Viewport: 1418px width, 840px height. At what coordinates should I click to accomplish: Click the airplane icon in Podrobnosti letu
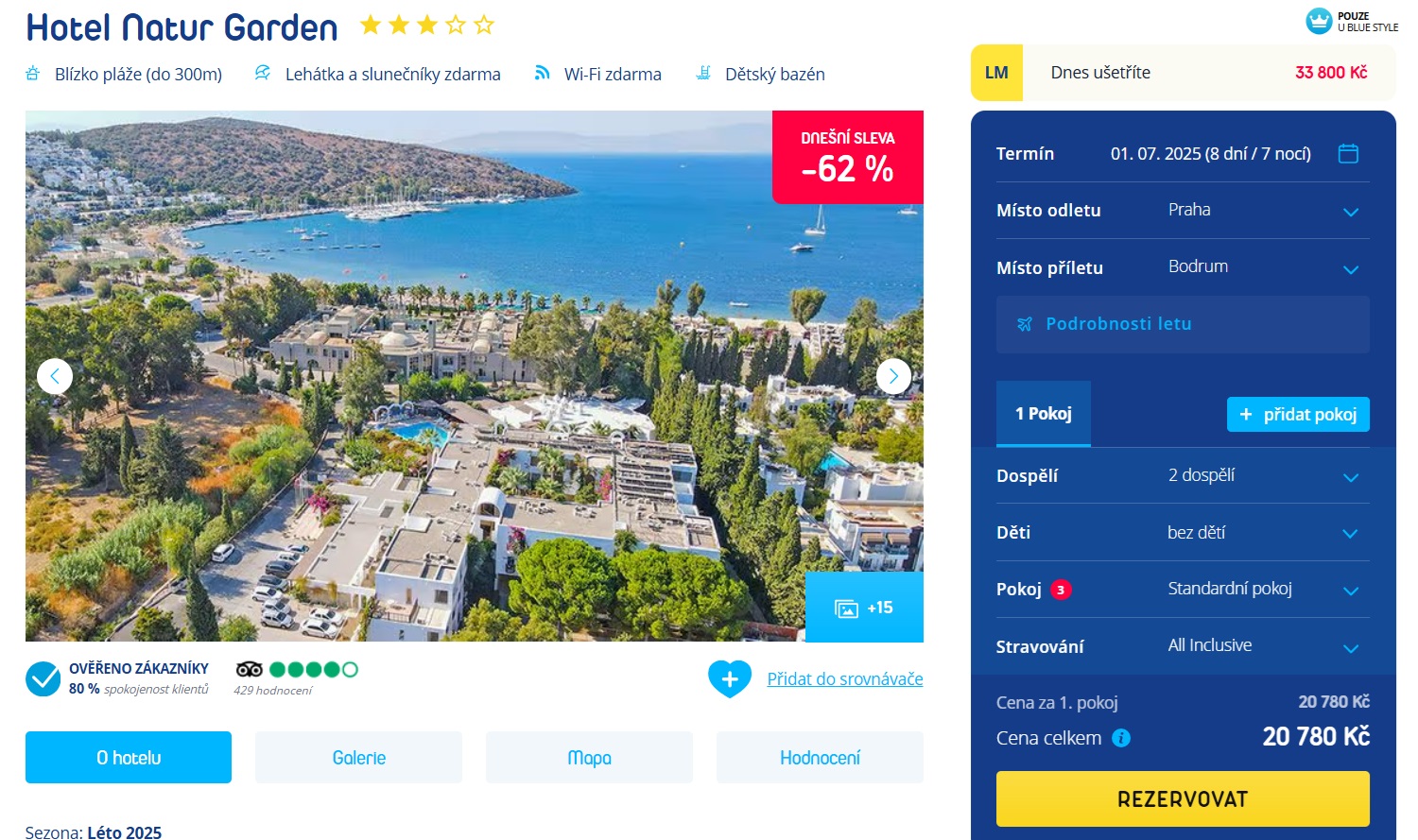click(1025, 324)
